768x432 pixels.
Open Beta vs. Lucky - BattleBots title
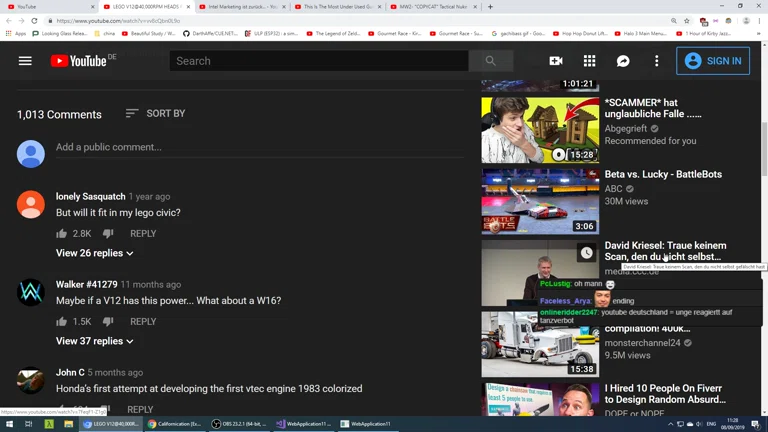tap(663, 174)
